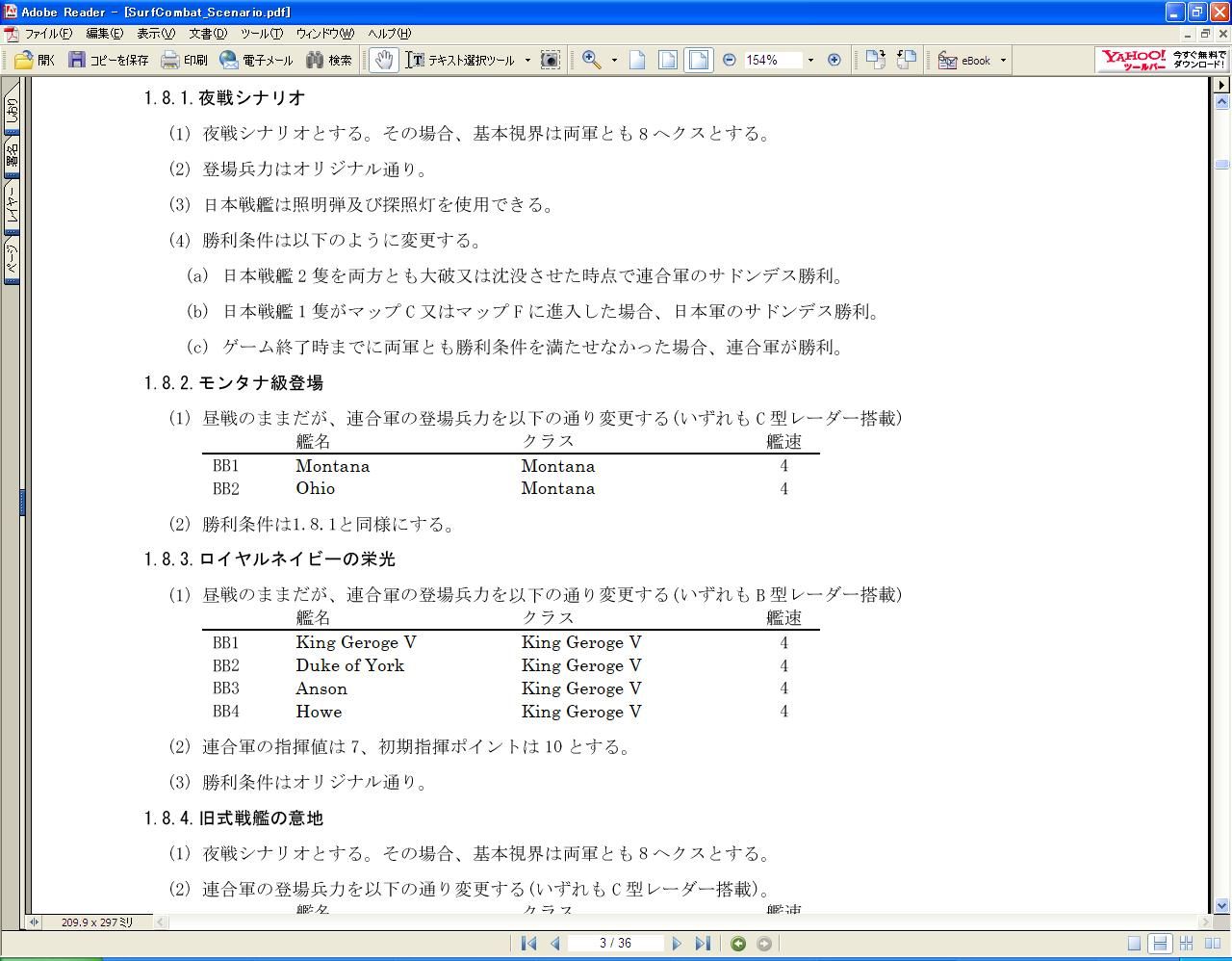Open the zoom percentage dropdown arrow
This screenshot has height=961, width=1232.
click(810, 60)
